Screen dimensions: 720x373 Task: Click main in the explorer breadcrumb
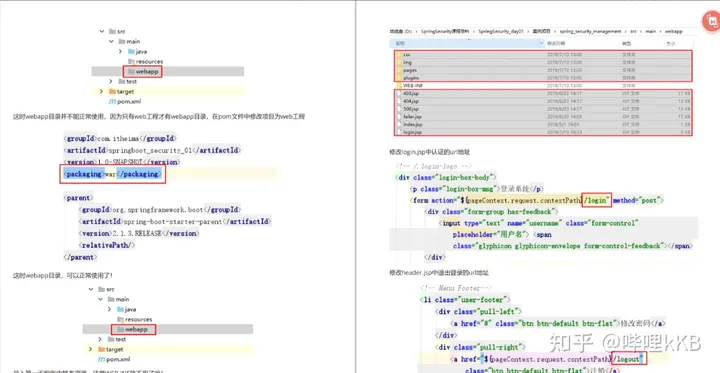pos(651,31)
